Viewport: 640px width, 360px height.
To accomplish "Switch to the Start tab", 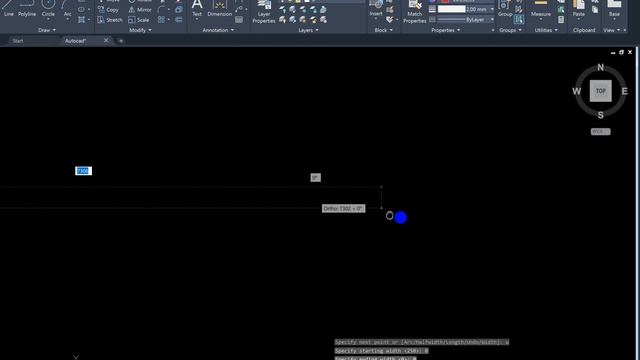I will (x=18, y=41).
